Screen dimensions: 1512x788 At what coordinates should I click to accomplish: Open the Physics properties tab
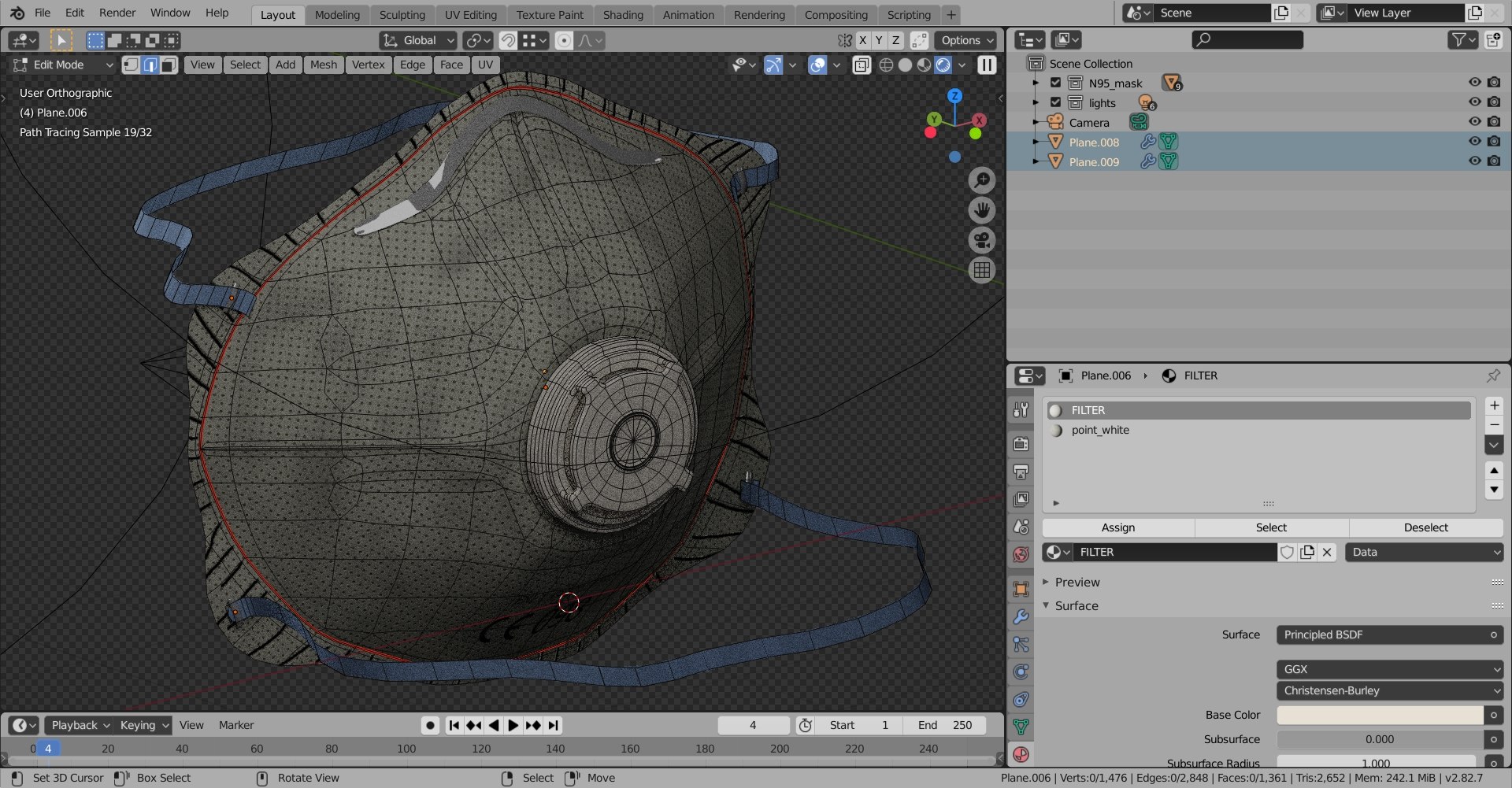pos(1021,672)
